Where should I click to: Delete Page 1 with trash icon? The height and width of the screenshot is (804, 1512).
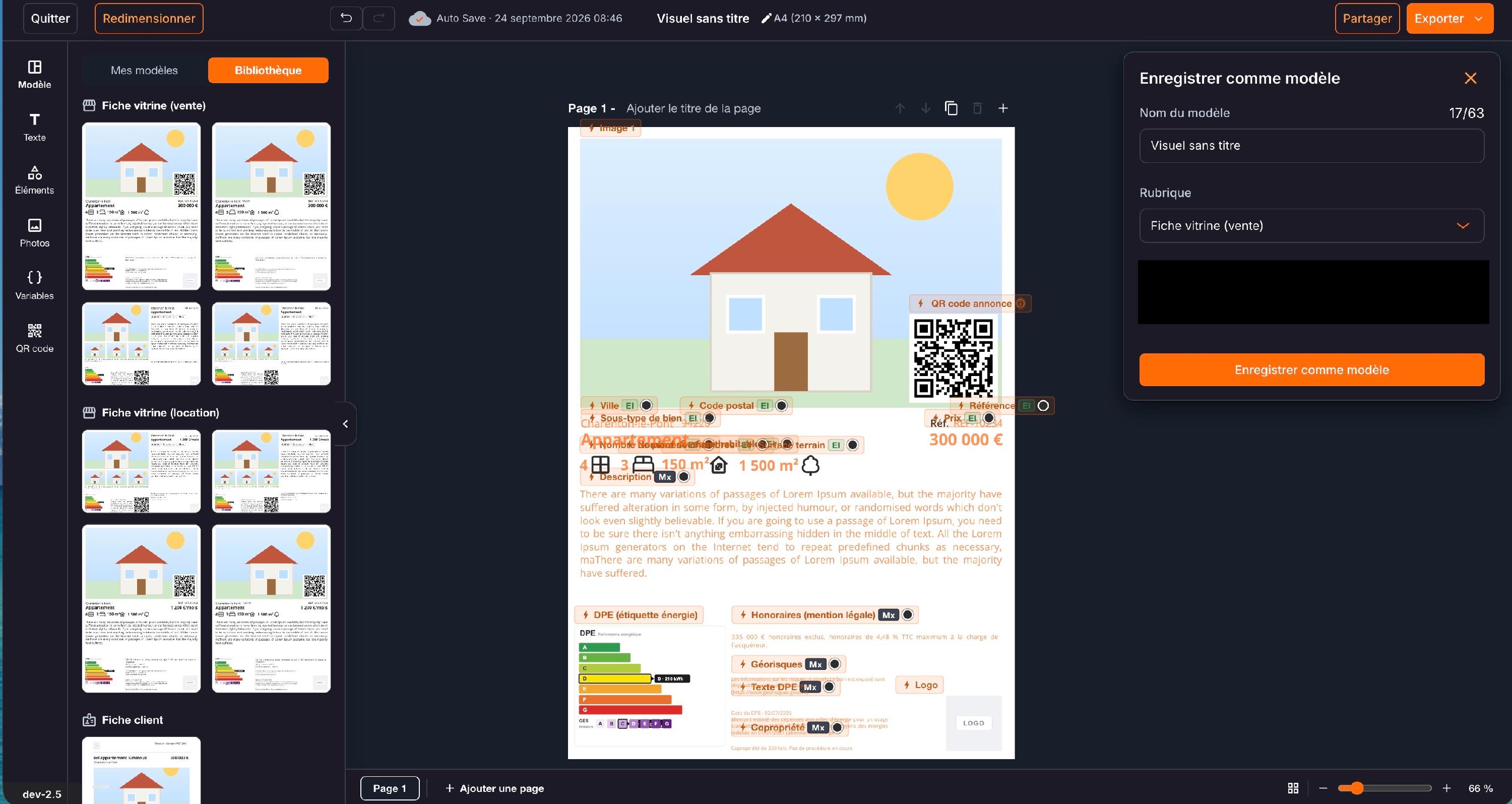point(977,108)
